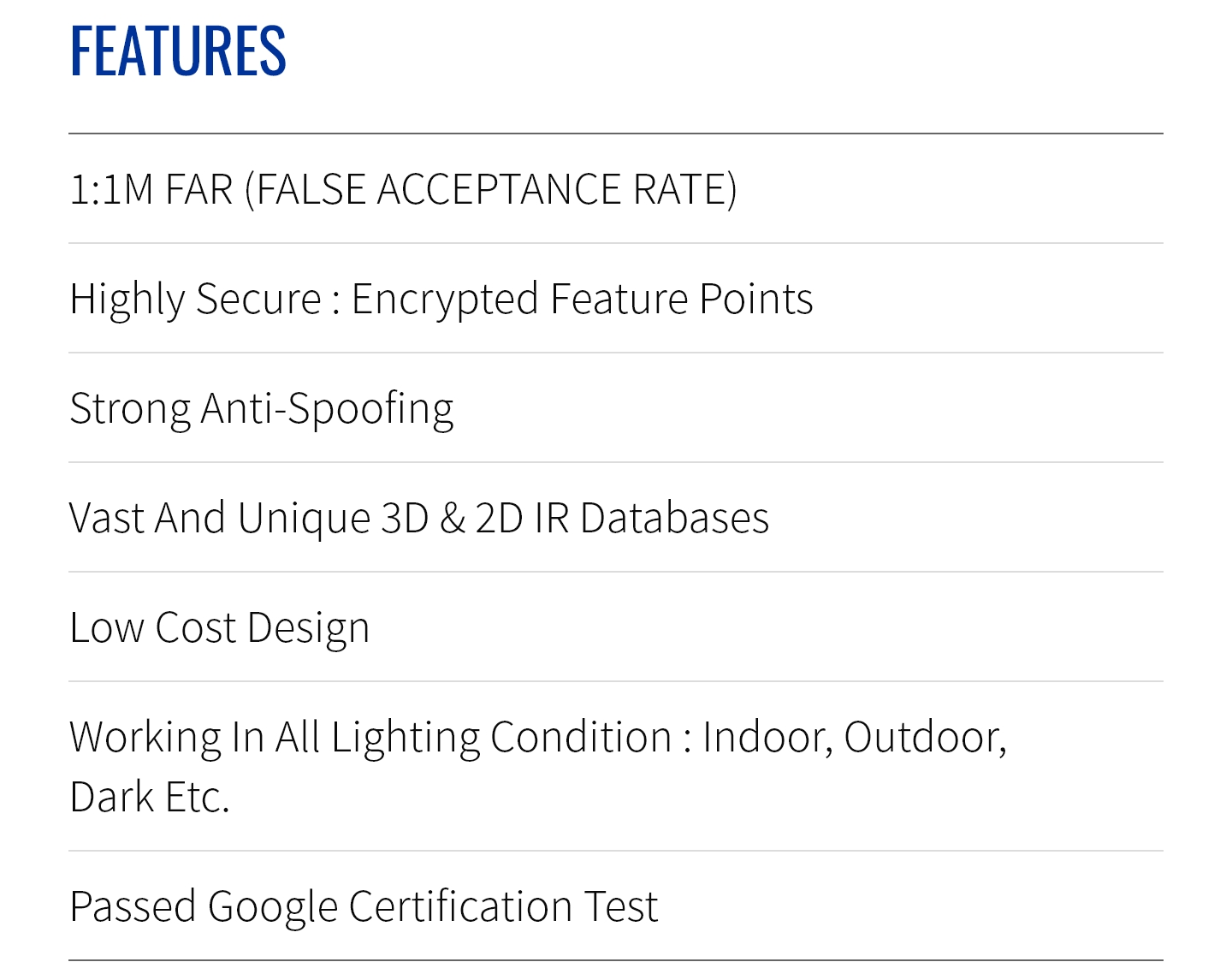The height and width of the screenshot is (962, 1232).
Task: Click the text '(FALSE ACCEPTANCE RATE)'
Action: tap(490, 189)
